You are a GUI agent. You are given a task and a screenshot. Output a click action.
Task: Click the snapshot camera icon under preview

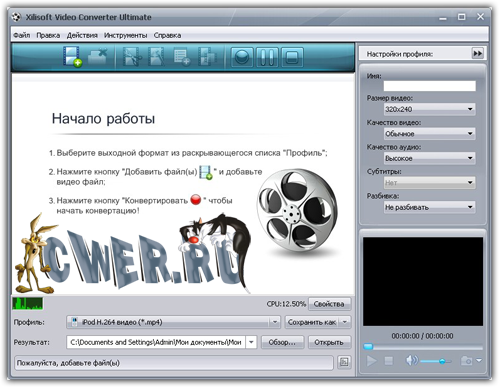[x=466, y=360]
